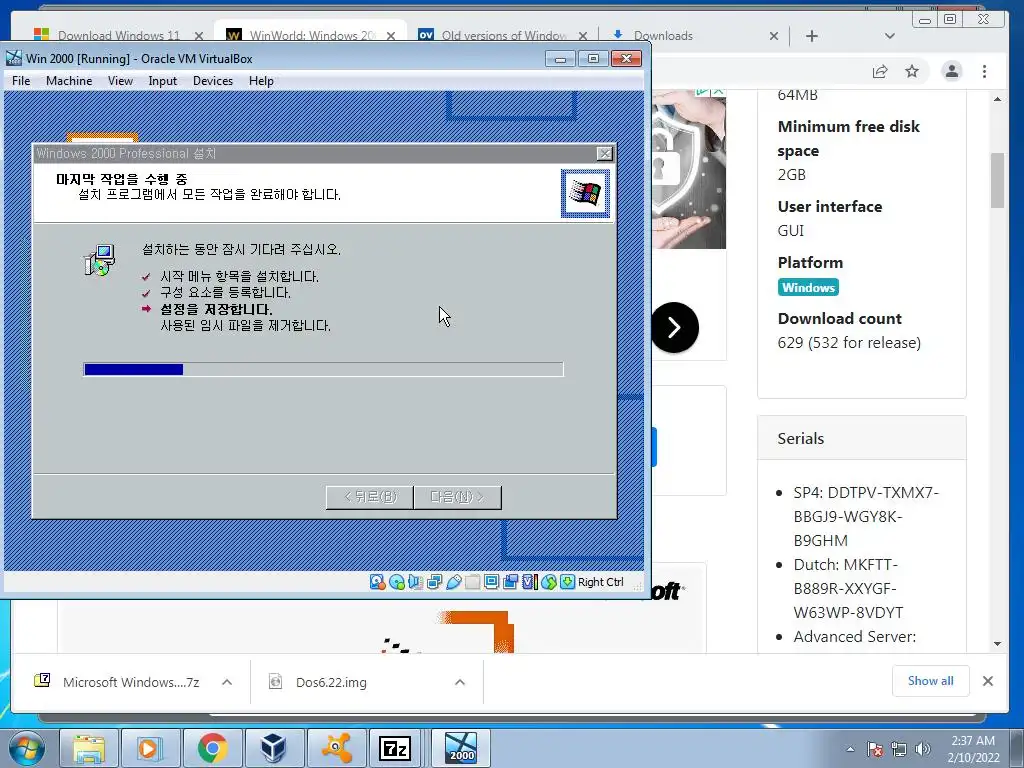Open the VirtualBox File menu
Screen dimensions: 1024x768
point(21,81)
